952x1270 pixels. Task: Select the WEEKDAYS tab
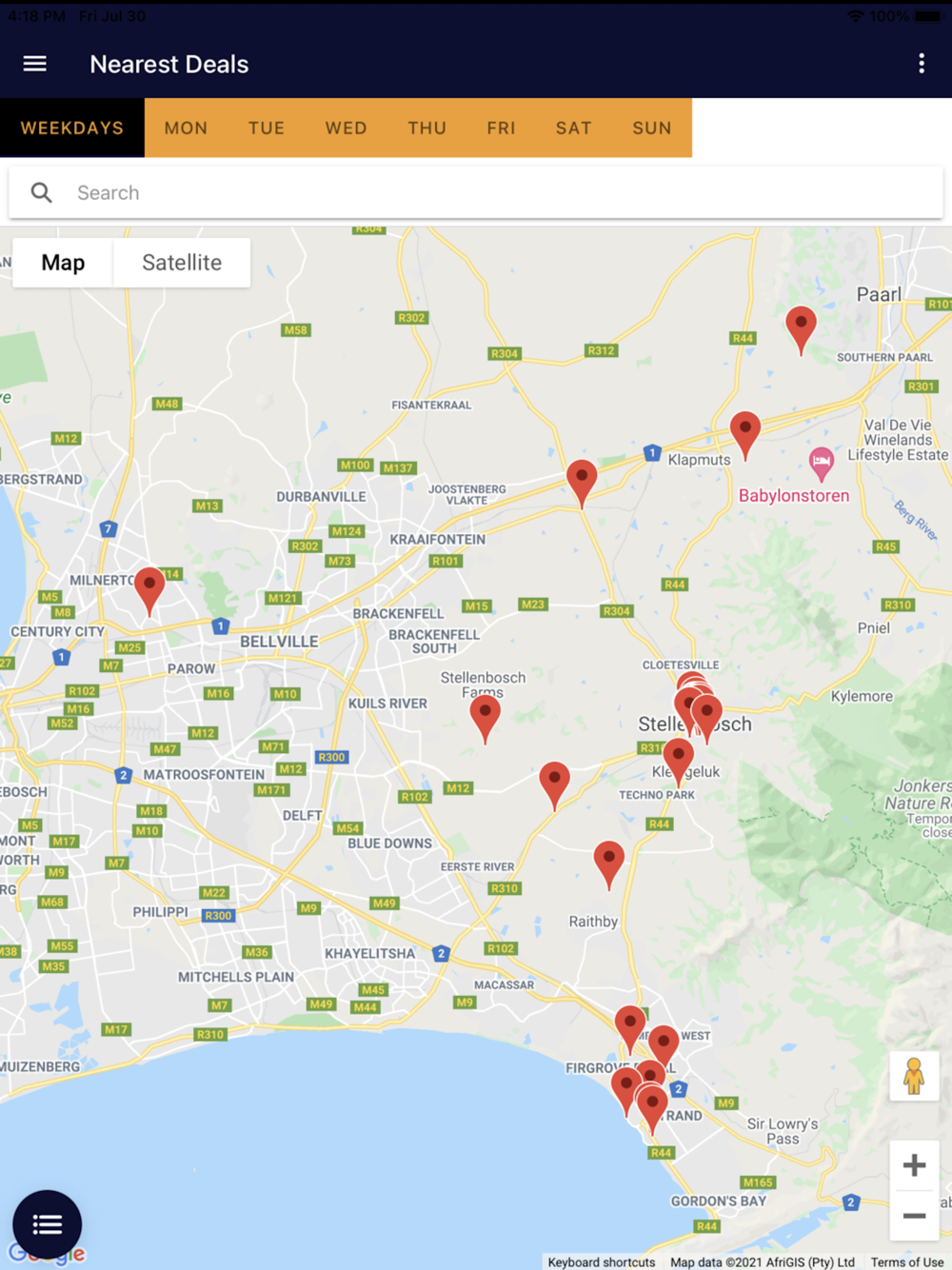72,128
